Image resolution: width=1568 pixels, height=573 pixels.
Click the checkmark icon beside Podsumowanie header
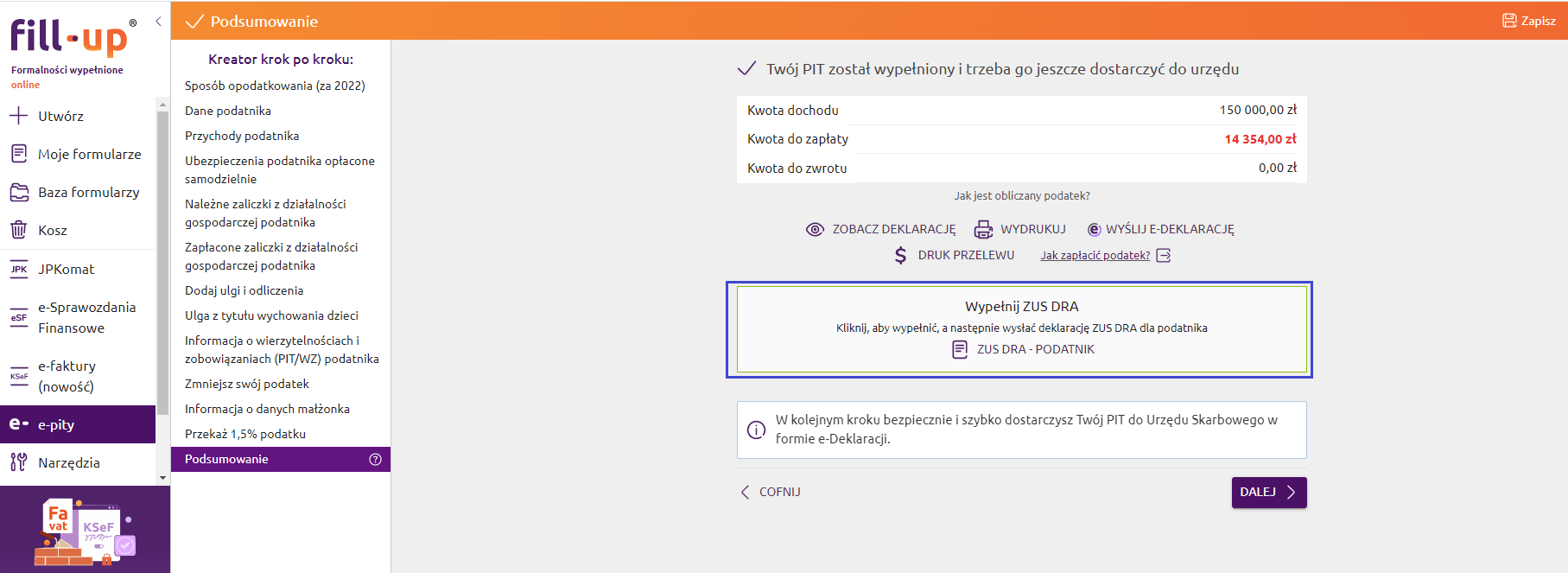(194, 21)
